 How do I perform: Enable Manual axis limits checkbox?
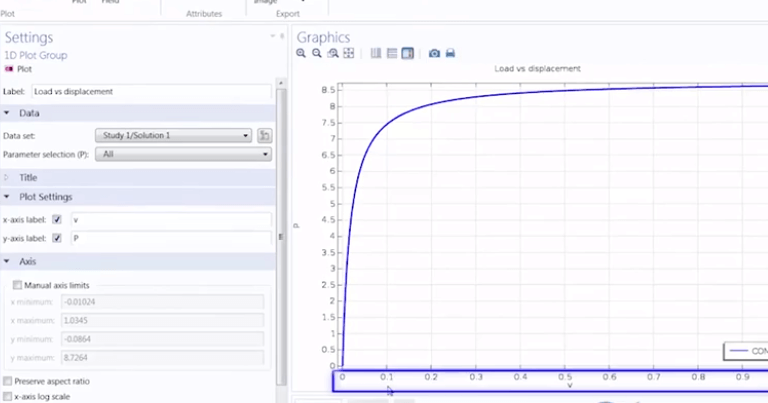coord(17,285)
